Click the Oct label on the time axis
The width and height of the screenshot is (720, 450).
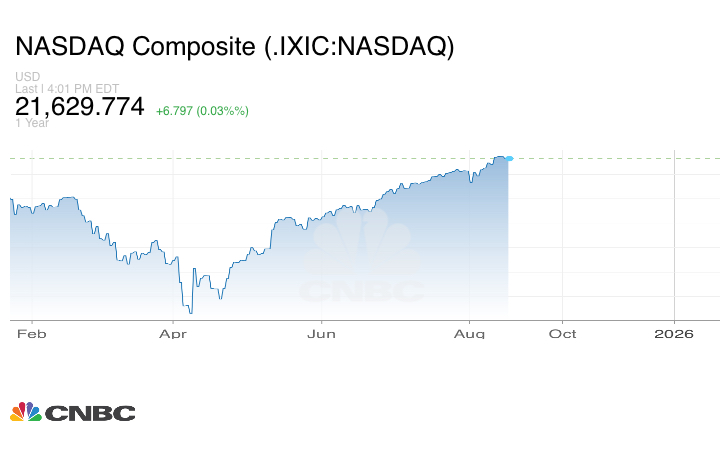click(x=564, y=334)
